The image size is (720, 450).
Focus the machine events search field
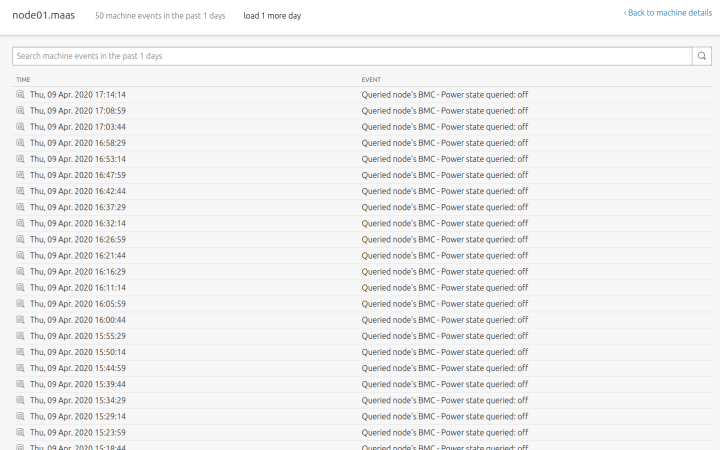pos(352,56)
